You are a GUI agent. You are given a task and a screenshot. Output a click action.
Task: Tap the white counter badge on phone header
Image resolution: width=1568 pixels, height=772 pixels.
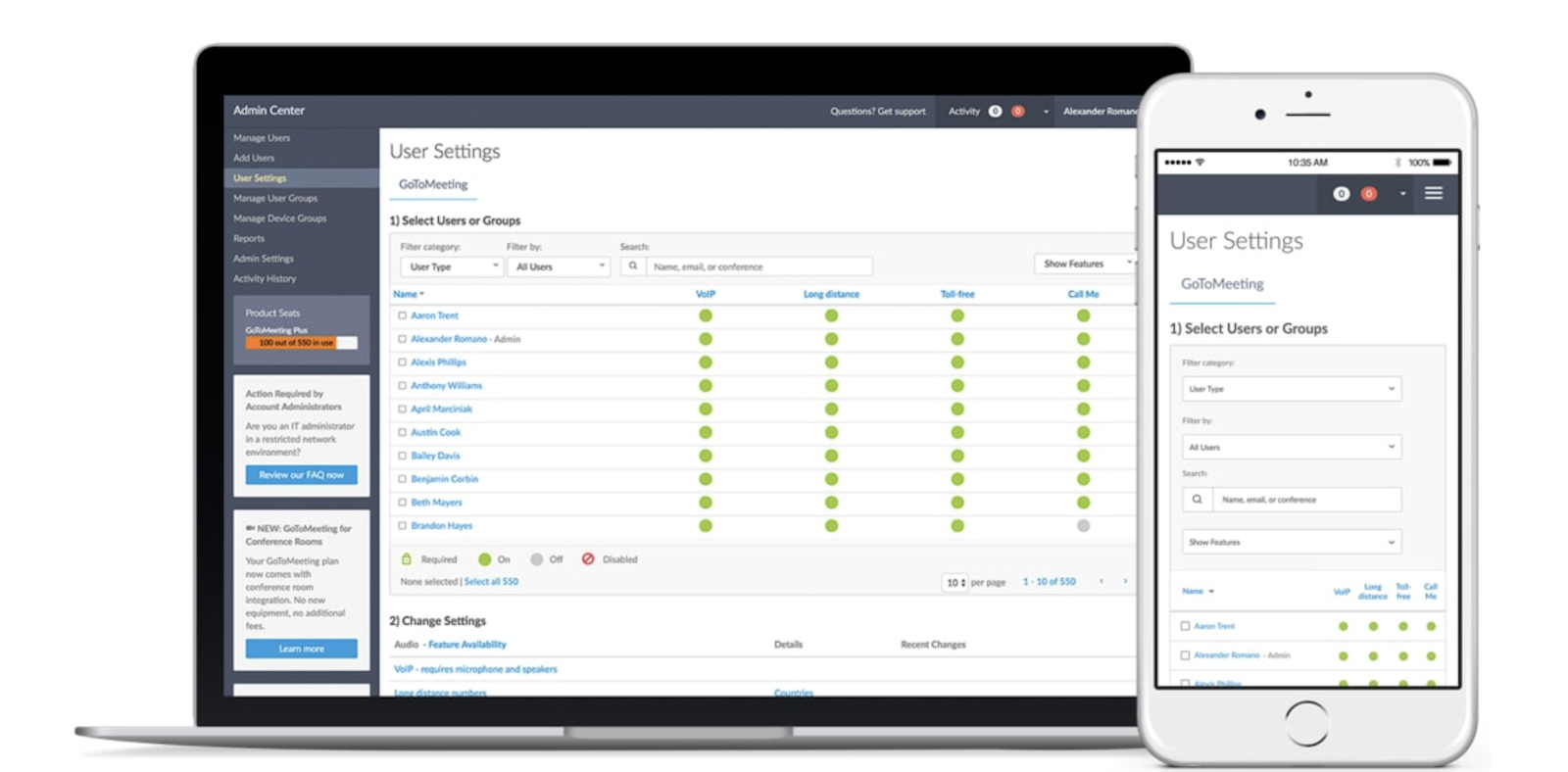tap(1342, 193)
